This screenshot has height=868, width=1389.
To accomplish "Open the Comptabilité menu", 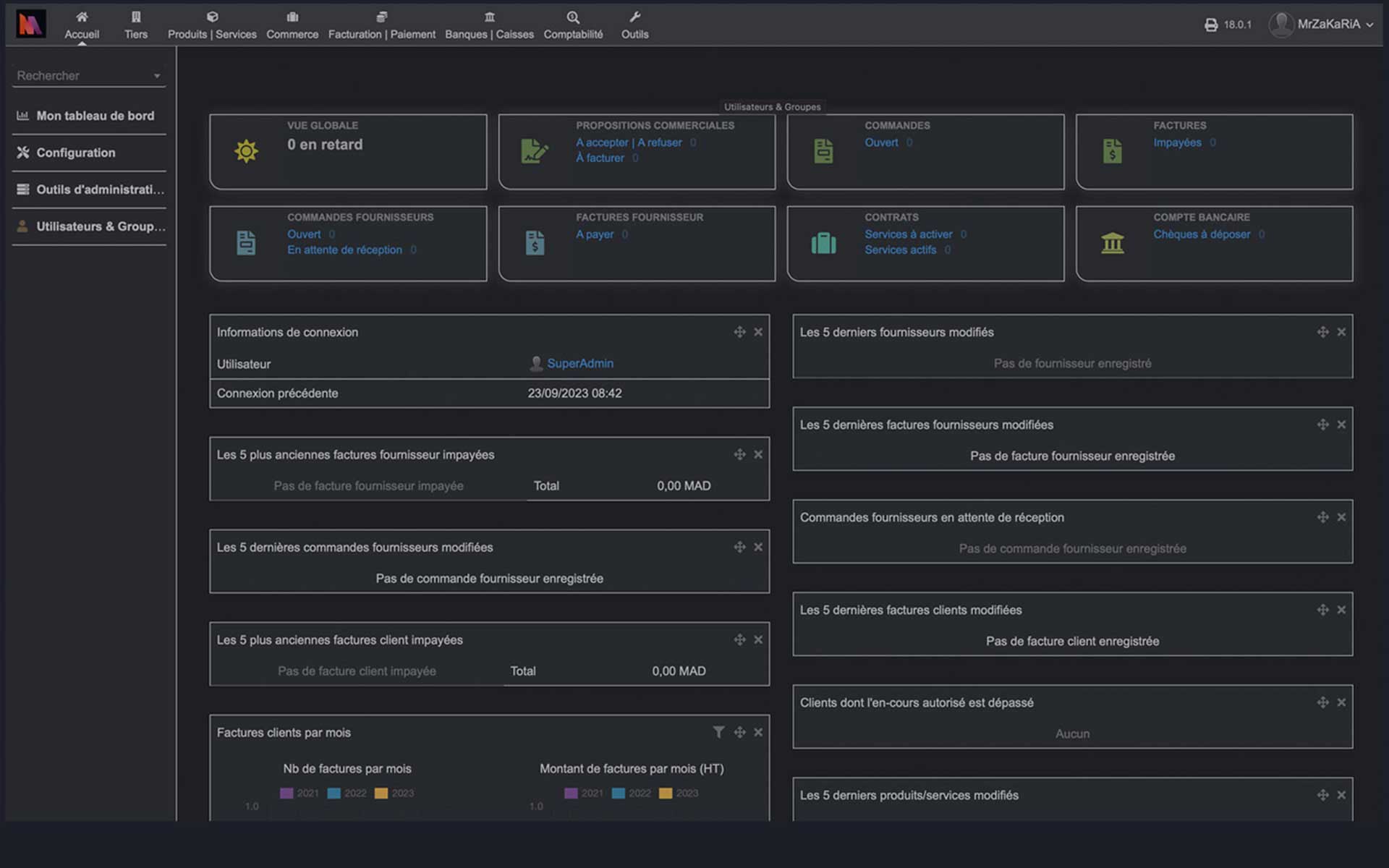I will tap(573, 25).
